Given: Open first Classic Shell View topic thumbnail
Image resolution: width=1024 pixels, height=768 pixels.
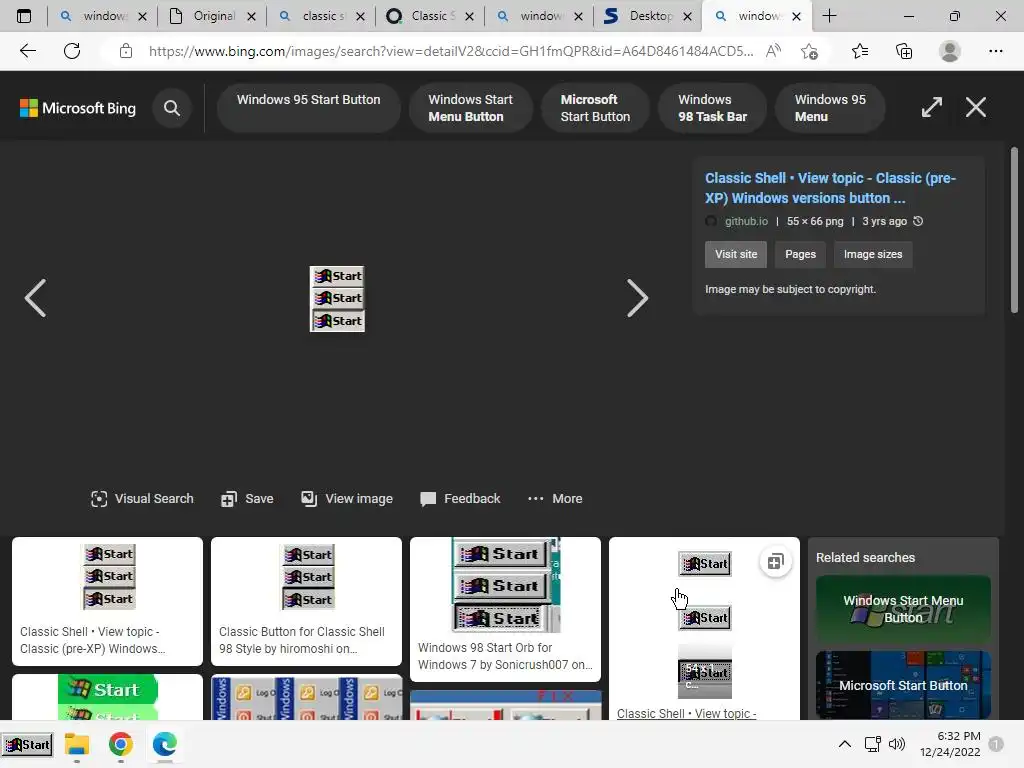Looking at the screenshot, I should [107, 601].
